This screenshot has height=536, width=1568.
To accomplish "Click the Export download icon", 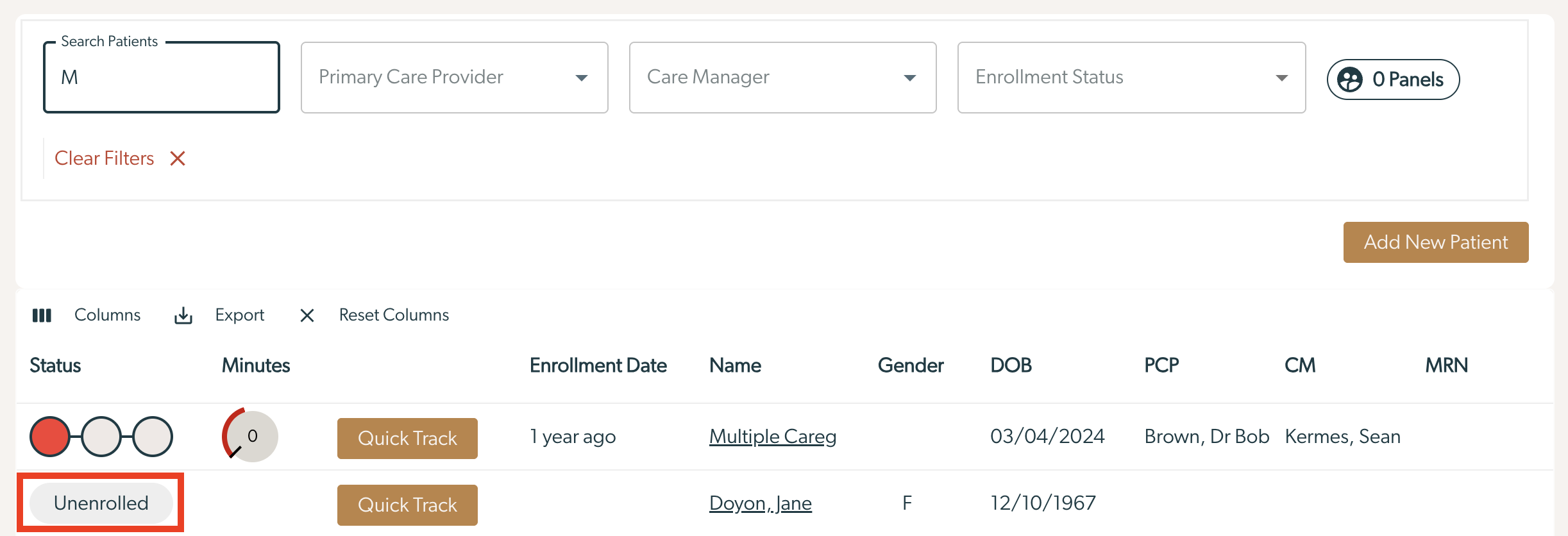I will 183,315.
